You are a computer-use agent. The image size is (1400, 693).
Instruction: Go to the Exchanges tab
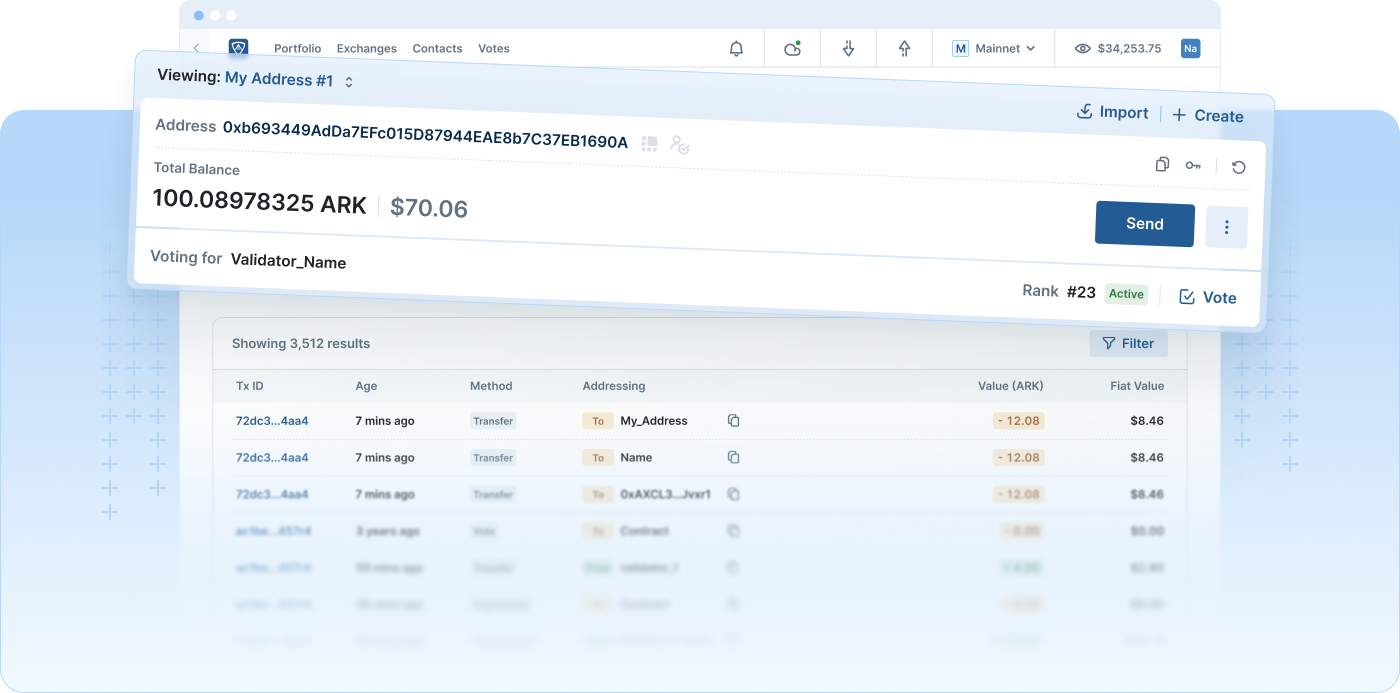[366, 48]
